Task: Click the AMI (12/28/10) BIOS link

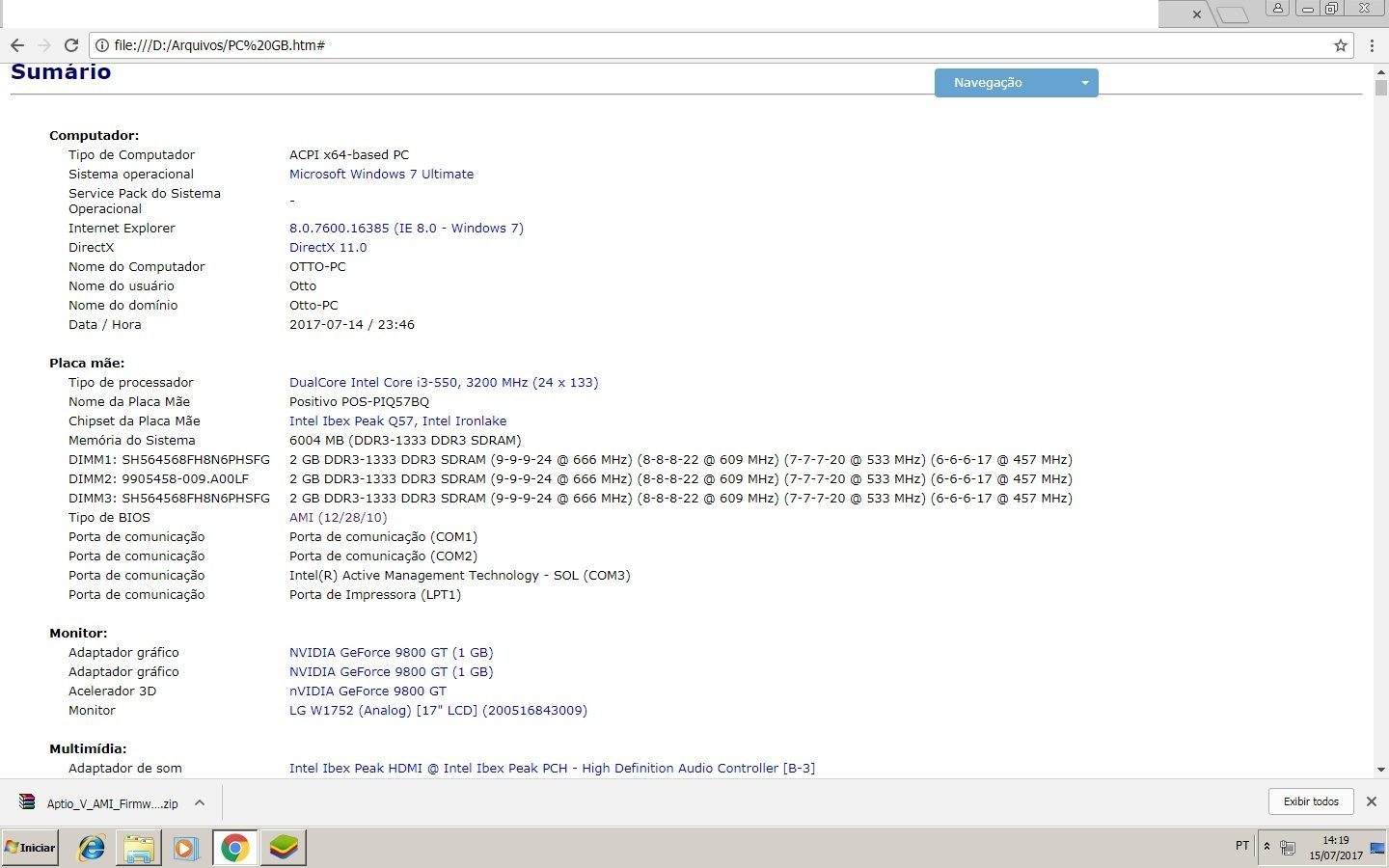Action: [338, 518]
